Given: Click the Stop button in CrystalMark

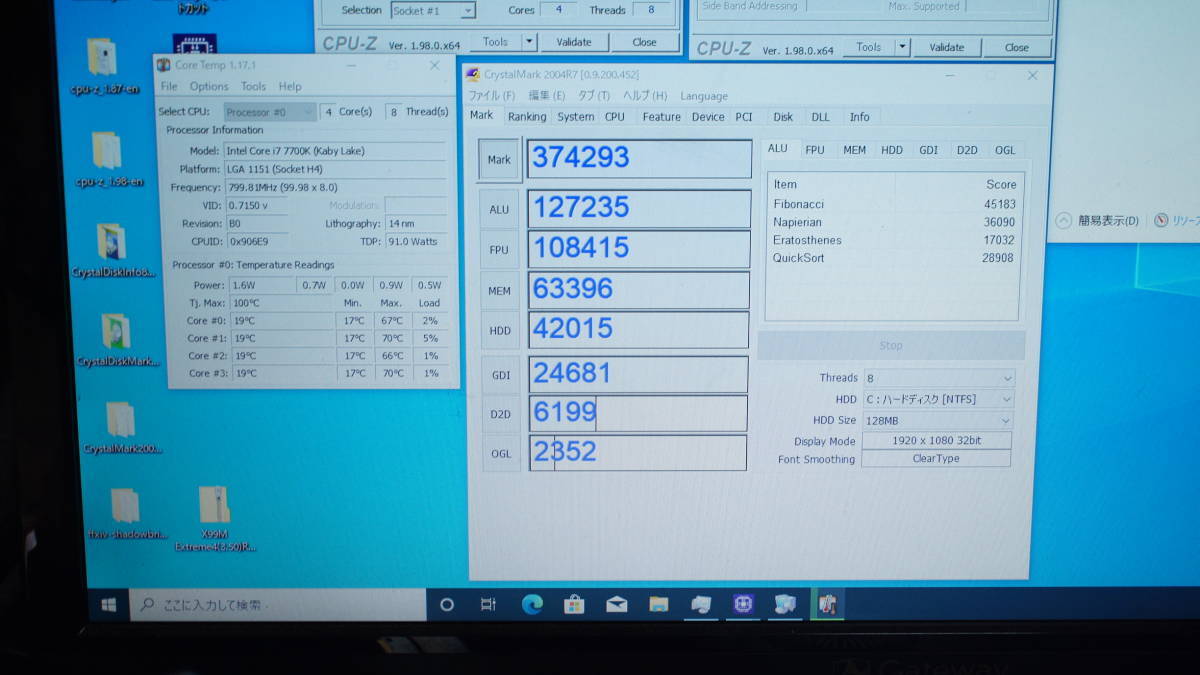Looking at the screenshot, I should coord(891,346).
